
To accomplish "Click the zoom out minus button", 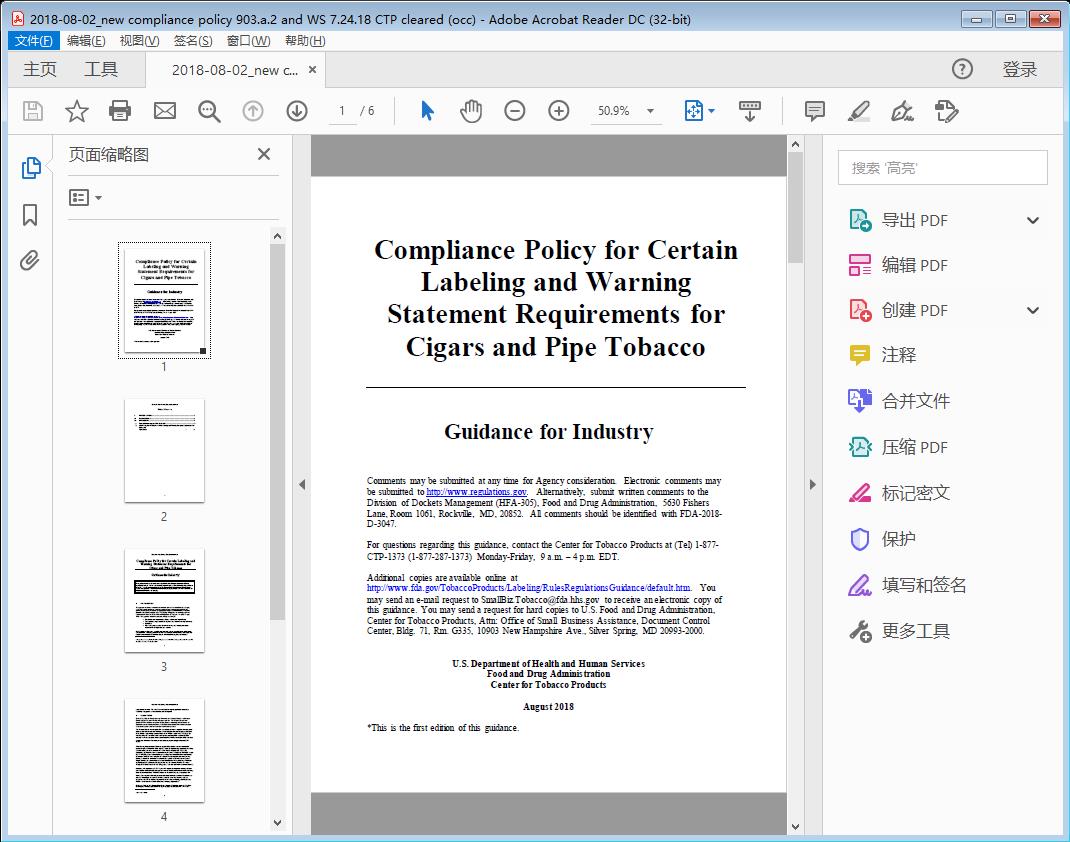I will [x=515, y=111].
